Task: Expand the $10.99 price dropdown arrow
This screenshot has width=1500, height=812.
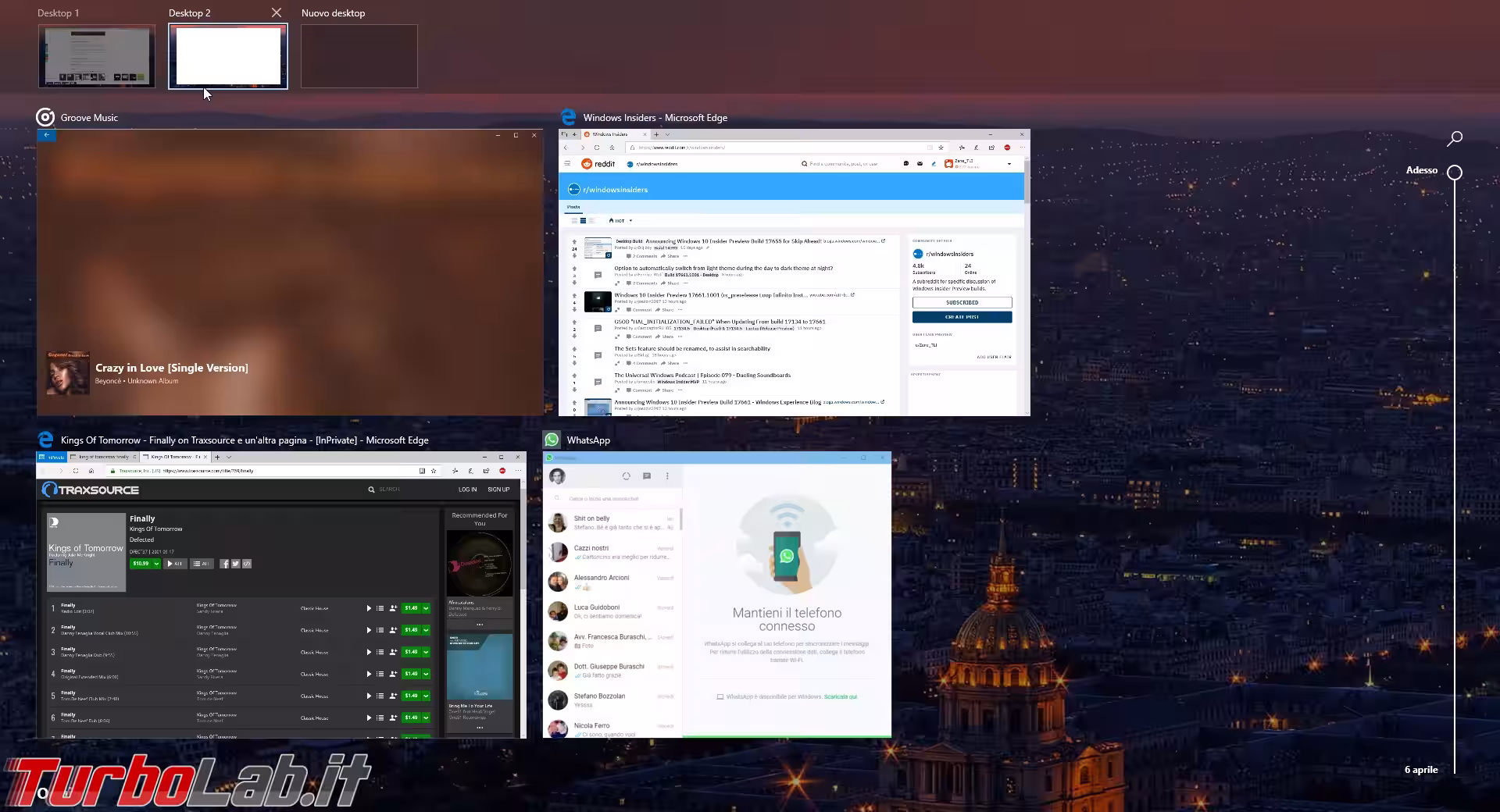Action: tap(156, 564)
